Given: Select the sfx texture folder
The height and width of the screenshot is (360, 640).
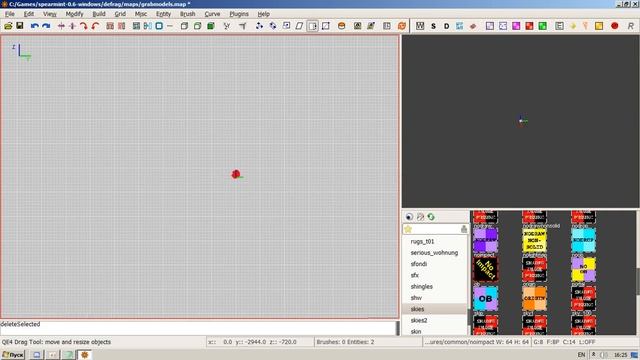Looking at the screenshot, I should [435, 275].
